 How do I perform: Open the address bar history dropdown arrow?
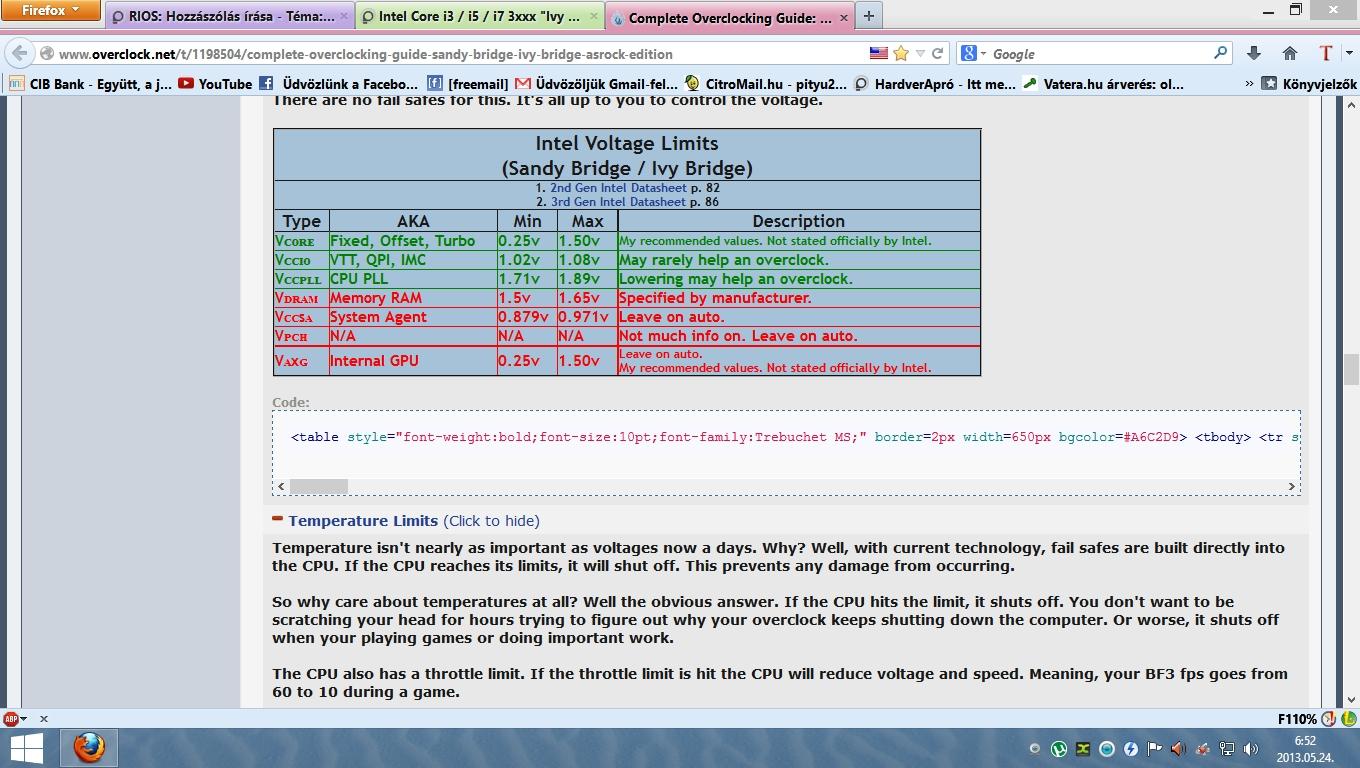(918, 54)
